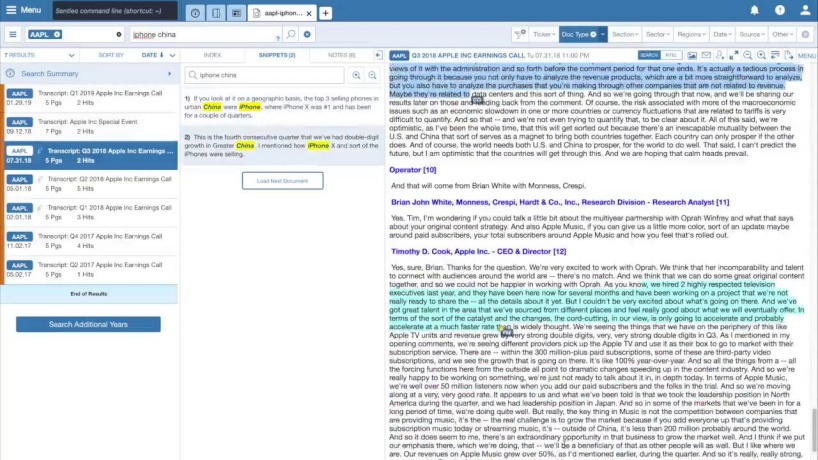Collapse the snippets panel arrow icon
Viewport: 818px width, 460px height.
point(379,55)
